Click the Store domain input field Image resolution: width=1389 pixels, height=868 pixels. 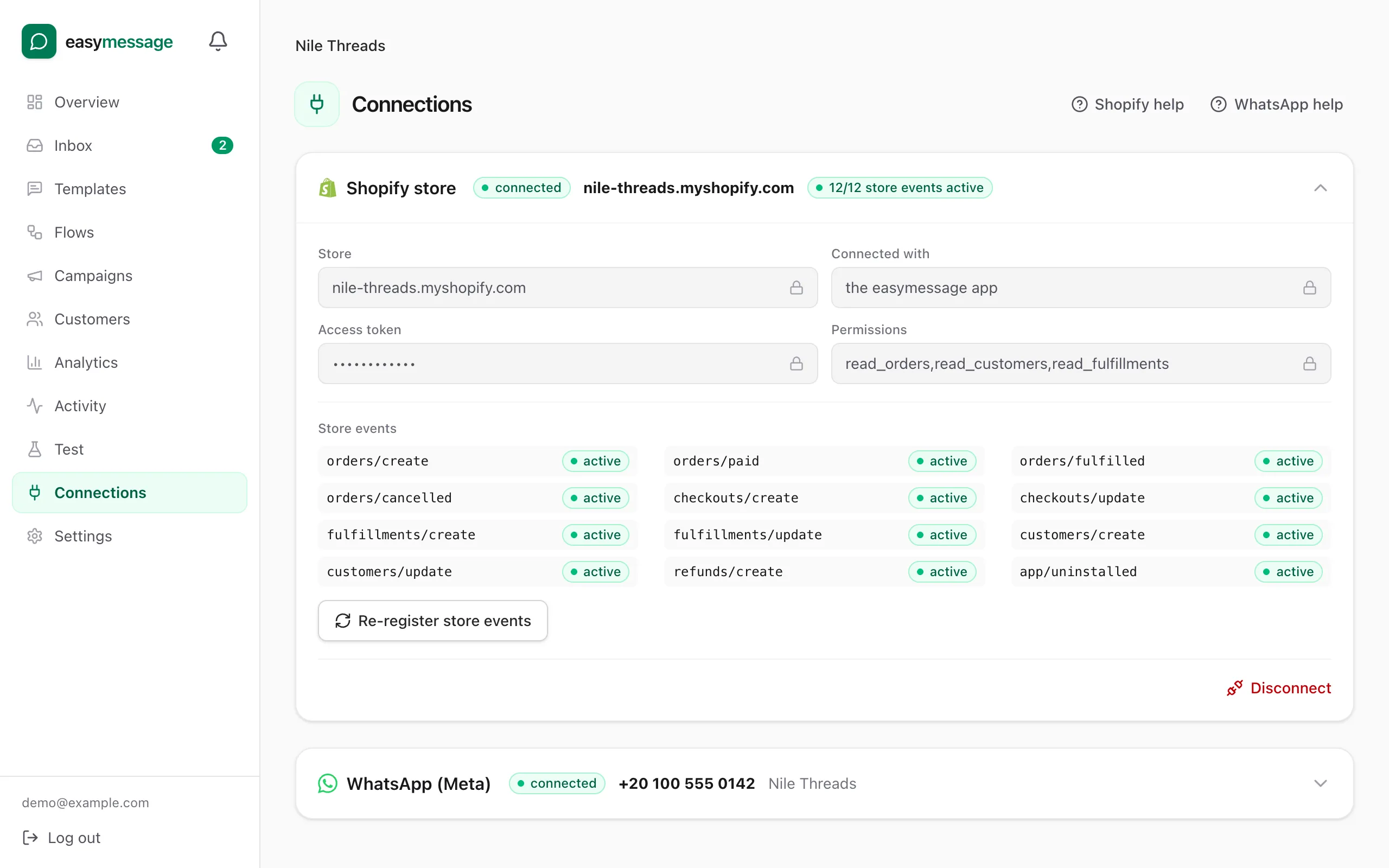pos(568,288)
